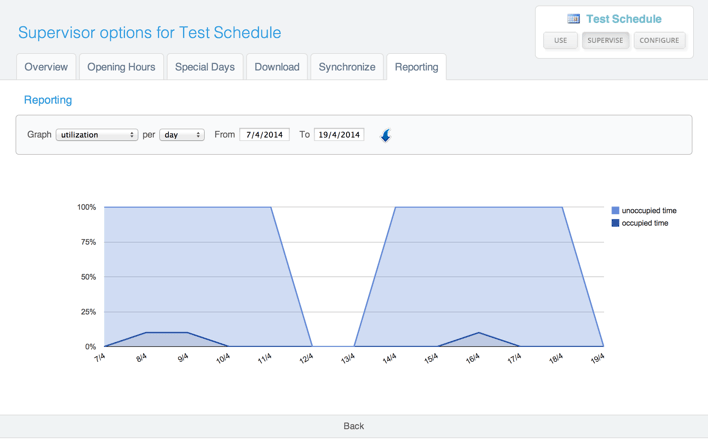Click the 16/4 occupied peak on chart
Image resolution: width=708 pixels, height=444 pixels.
(x=479, y=333)
